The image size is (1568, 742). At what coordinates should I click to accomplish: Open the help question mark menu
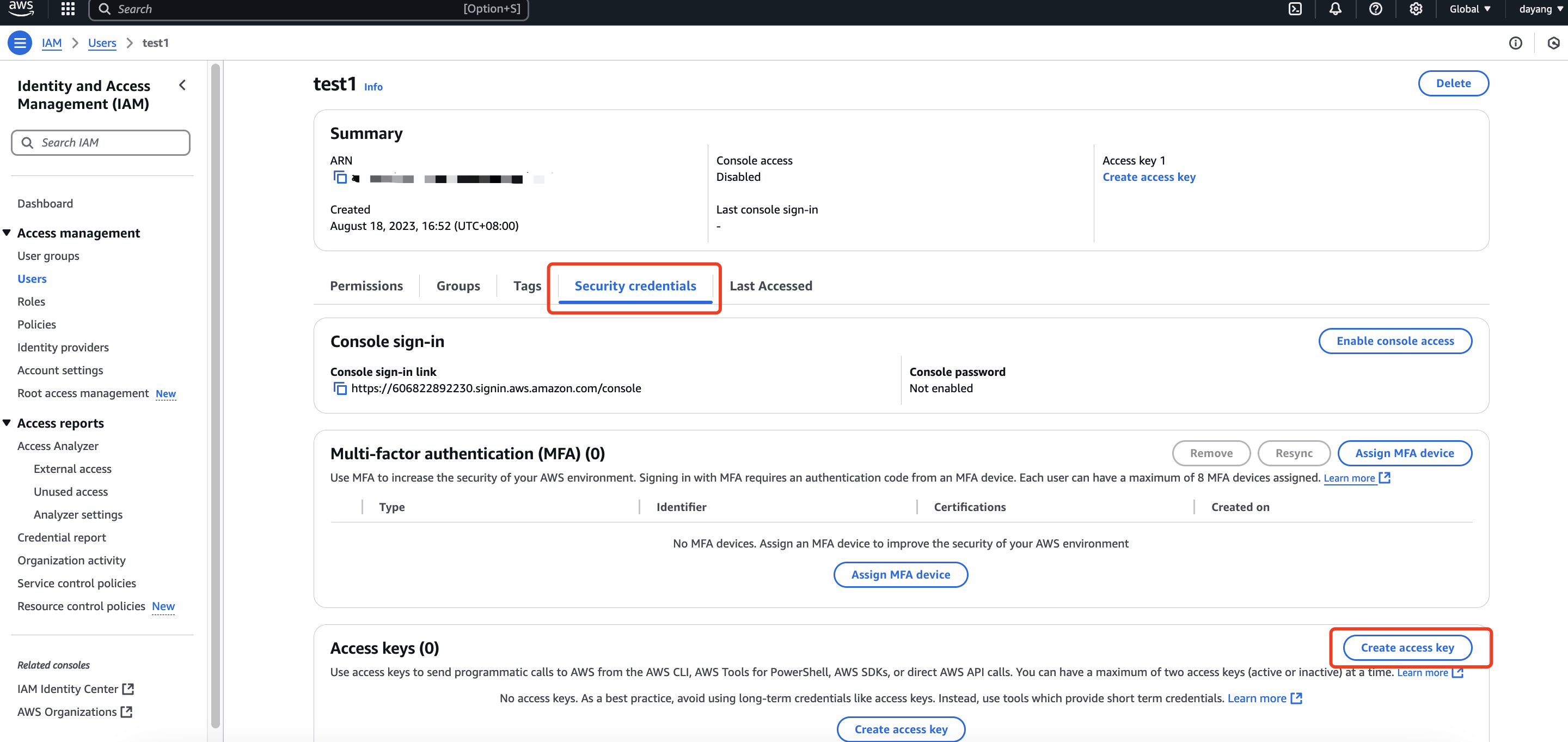coord(1375,9)
